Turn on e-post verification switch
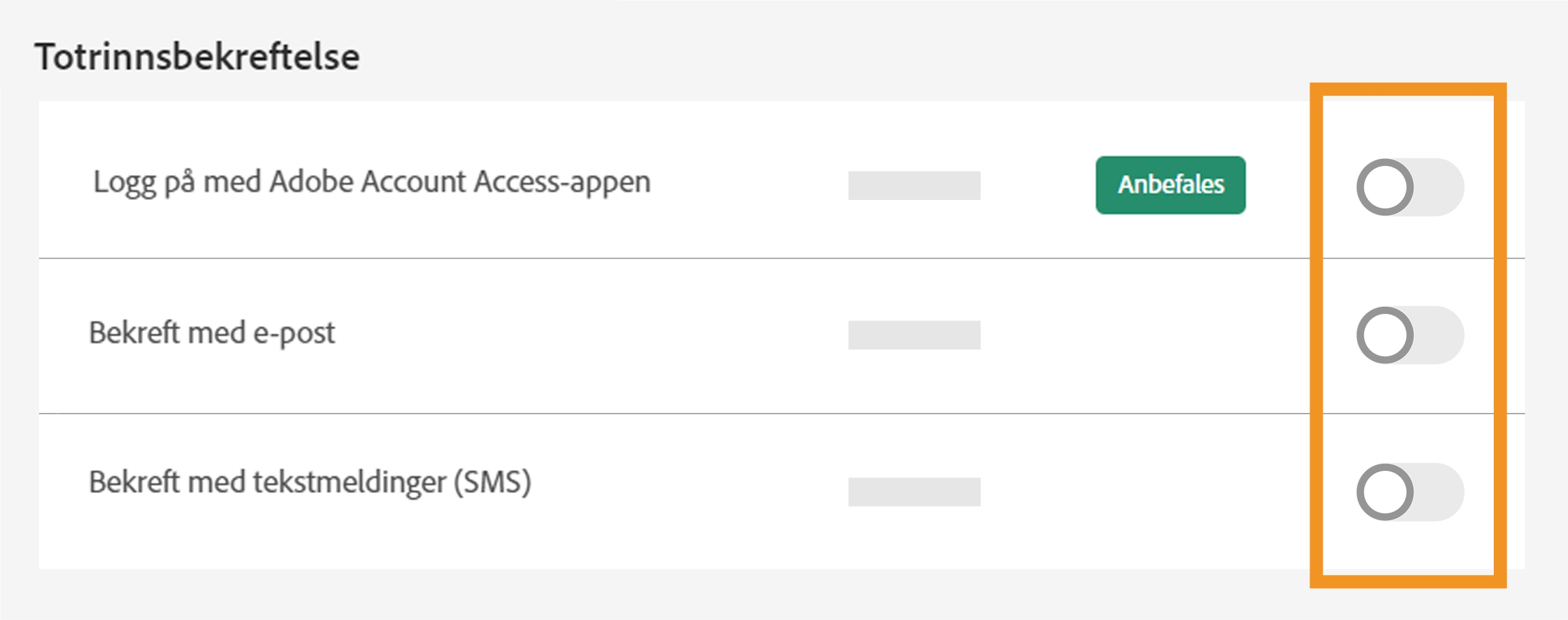This screenshot has width=1568, height=620. (x=1410, y=335)
